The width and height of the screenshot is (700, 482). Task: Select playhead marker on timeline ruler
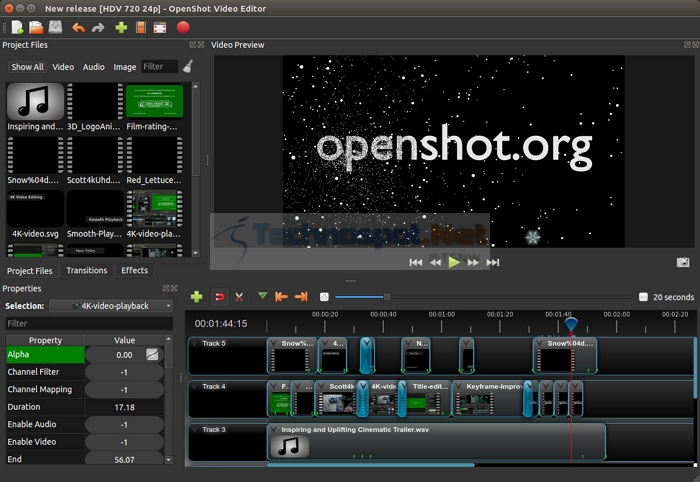[x=571, y=324]
